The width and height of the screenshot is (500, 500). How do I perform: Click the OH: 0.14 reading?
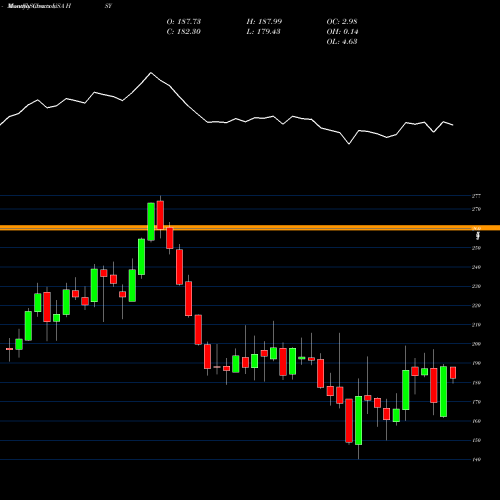pos(342,32)
